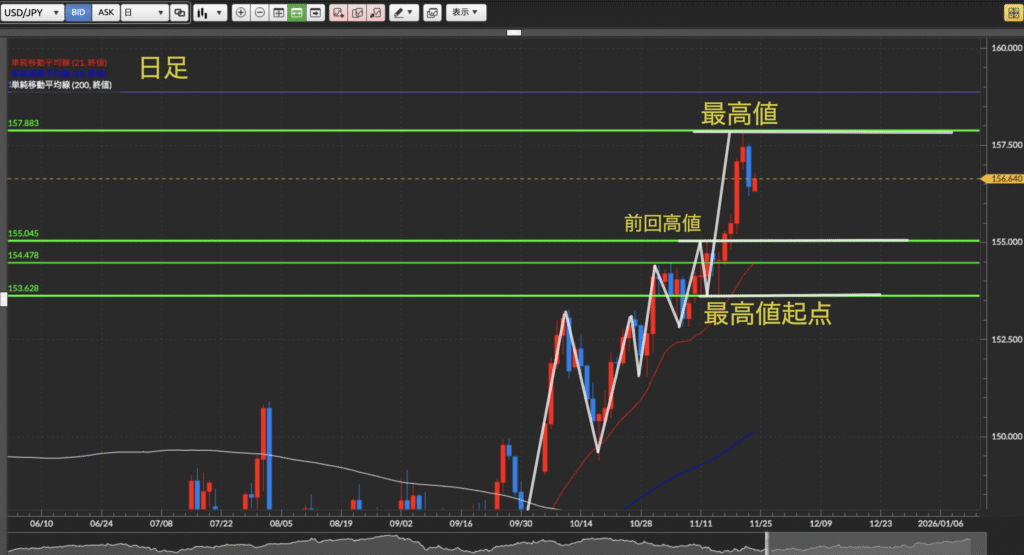The height and width of the screenshot is (555, 1024).
Task: Click the yellow layout grid icon
Action: click(x=1011, y=13)
